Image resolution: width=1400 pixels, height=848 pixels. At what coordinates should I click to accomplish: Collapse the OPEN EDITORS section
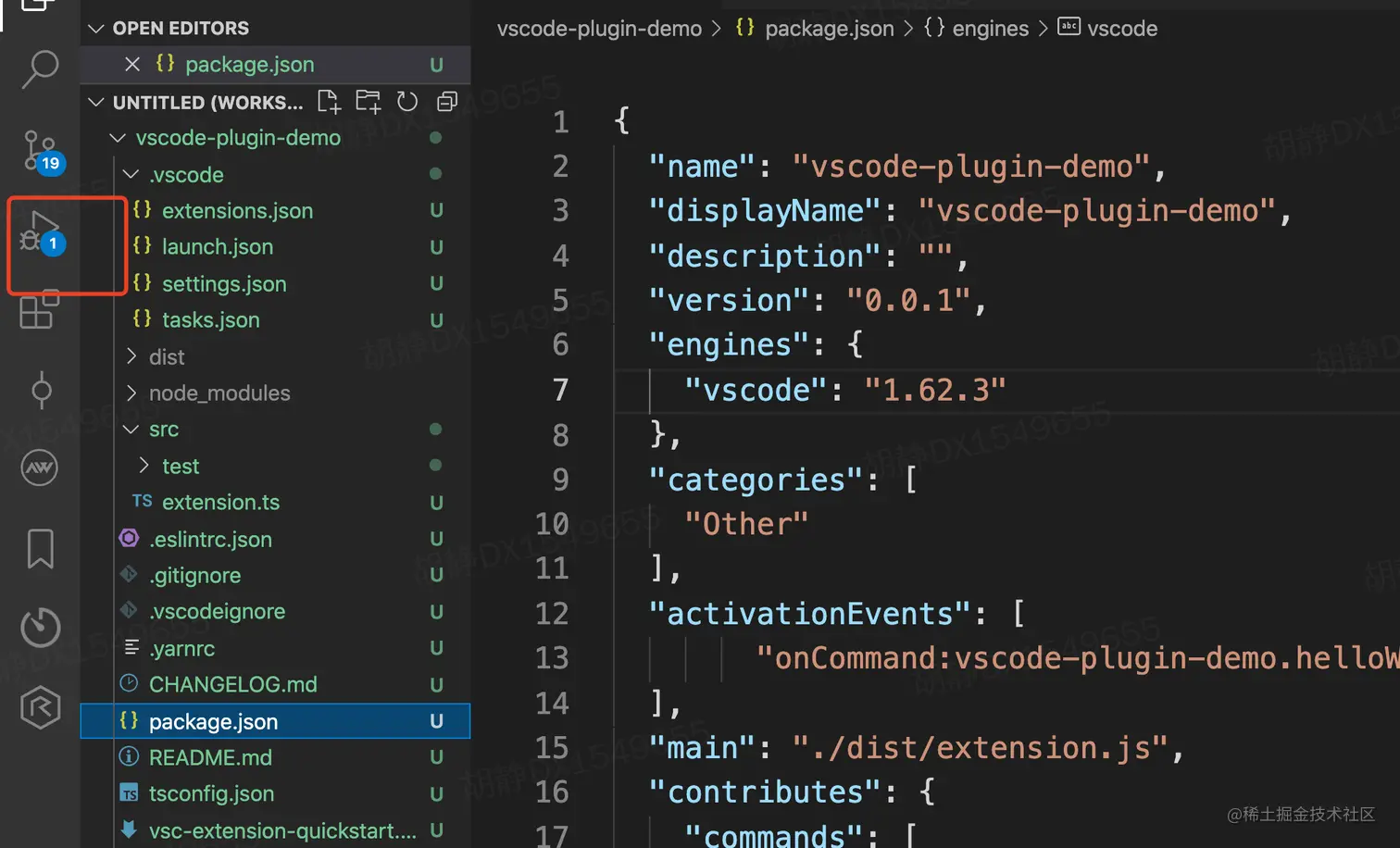(95, 28)
